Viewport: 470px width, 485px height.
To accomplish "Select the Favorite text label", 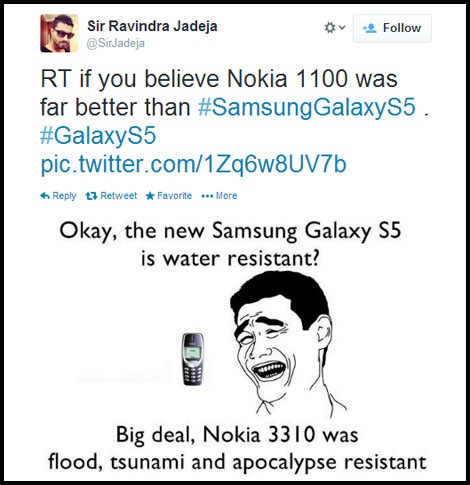I will pos(174,195).
